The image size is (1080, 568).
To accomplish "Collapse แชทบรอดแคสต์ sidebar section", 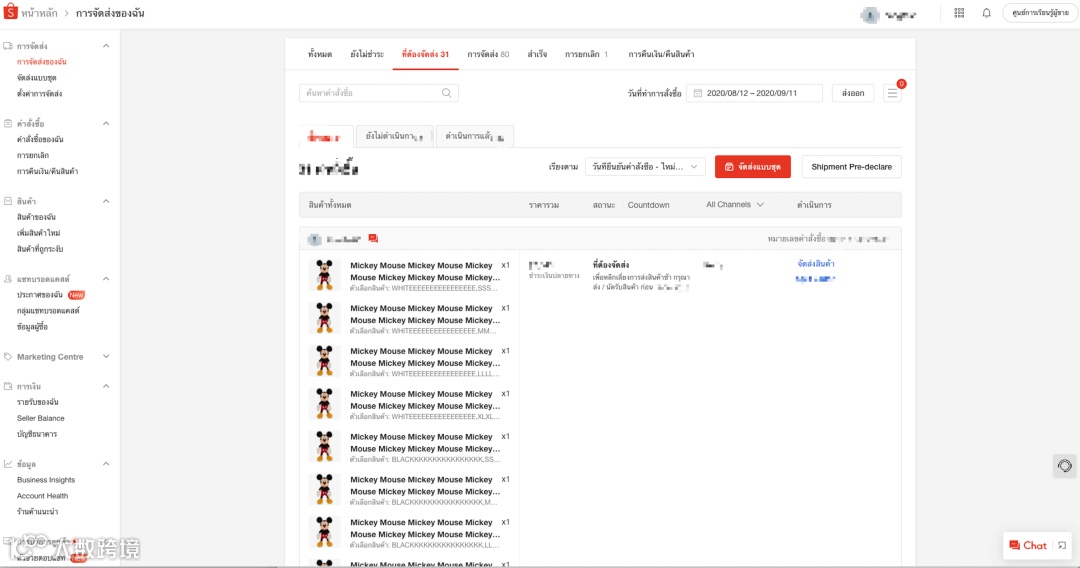I will coord(106,280).
